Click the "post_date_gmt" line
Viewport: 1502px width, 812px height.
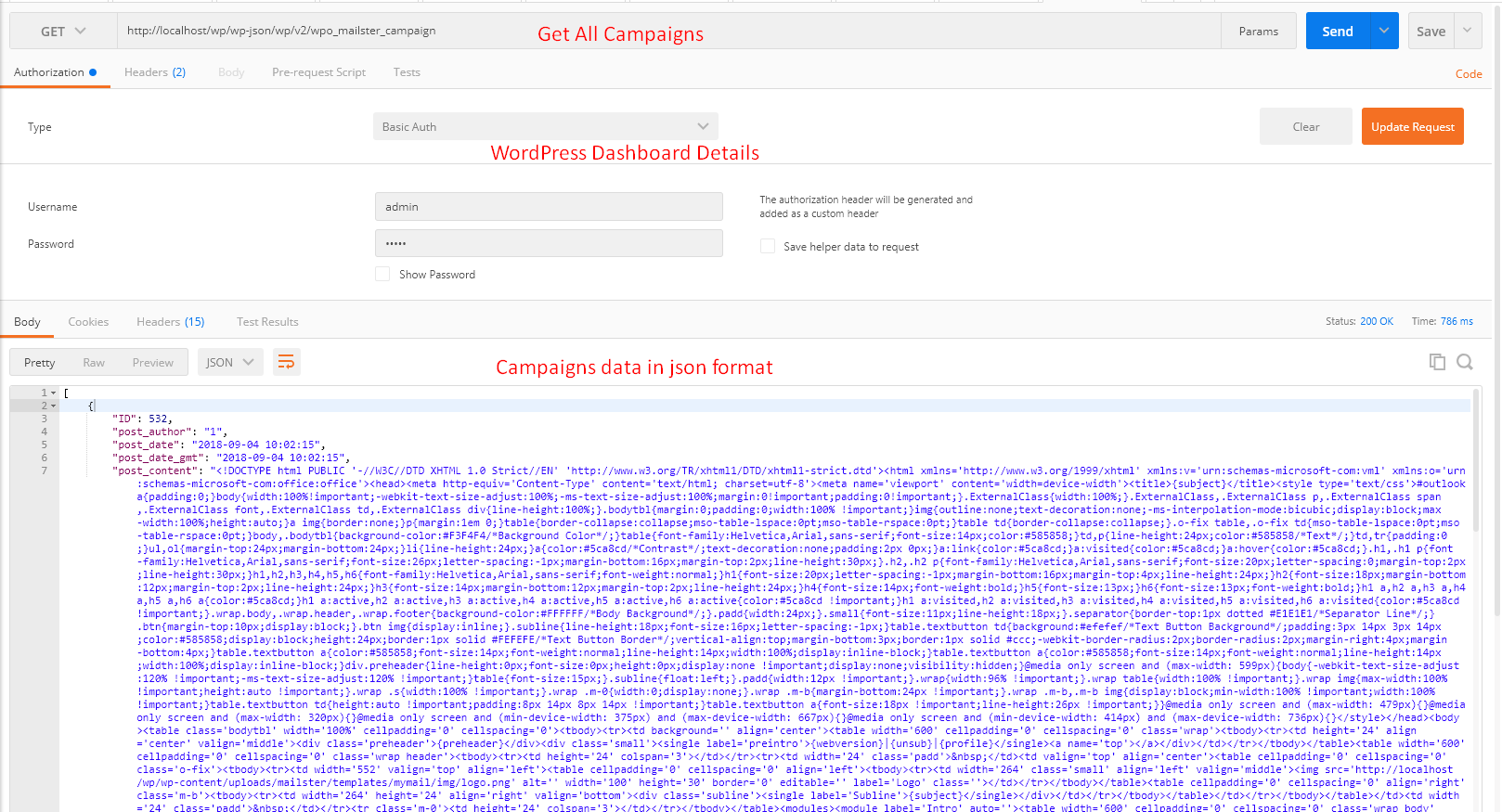point(231,458)
